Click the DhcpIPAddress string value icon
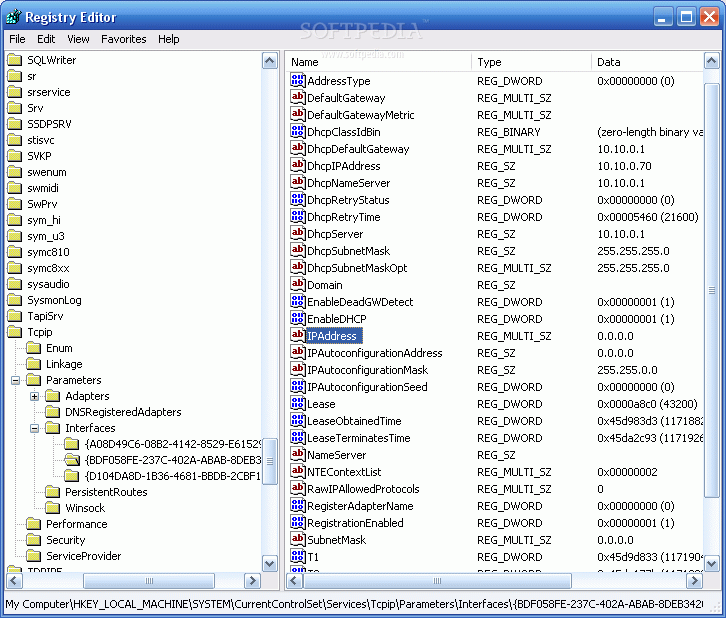 click(298, 166)
